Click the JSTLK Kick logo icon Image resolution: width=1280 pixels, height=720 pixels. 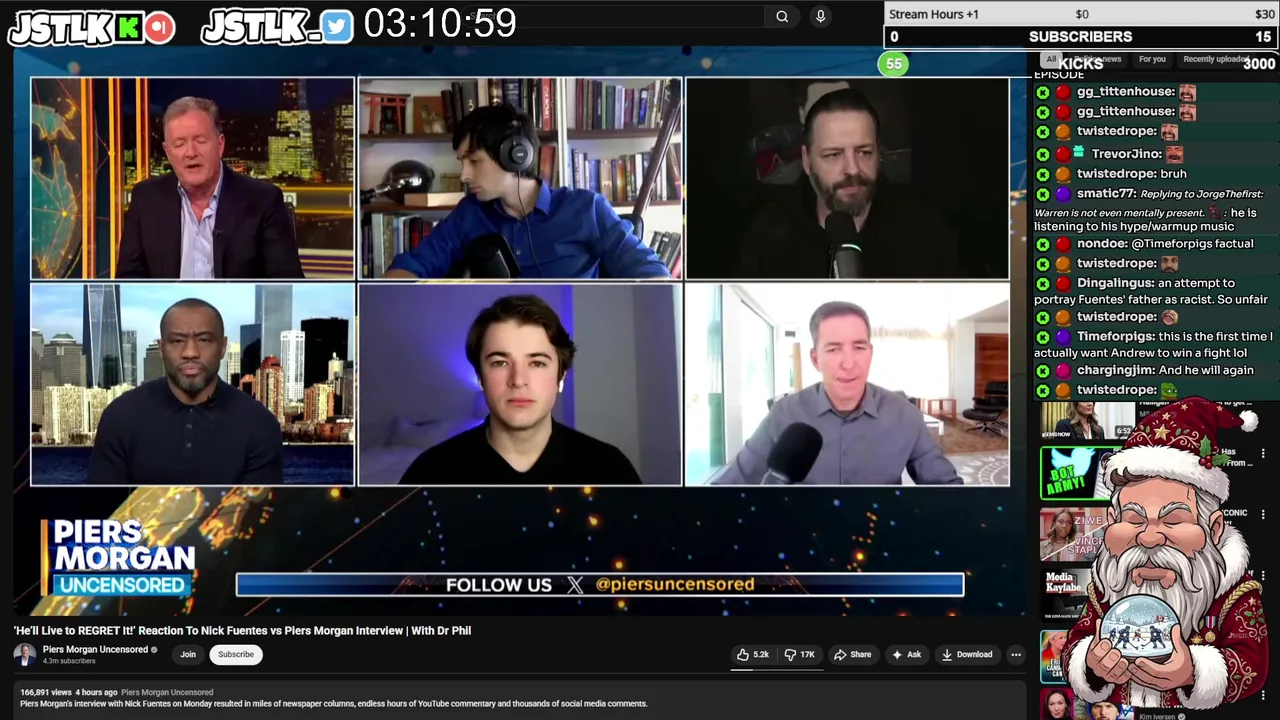[x=130, y=27]
